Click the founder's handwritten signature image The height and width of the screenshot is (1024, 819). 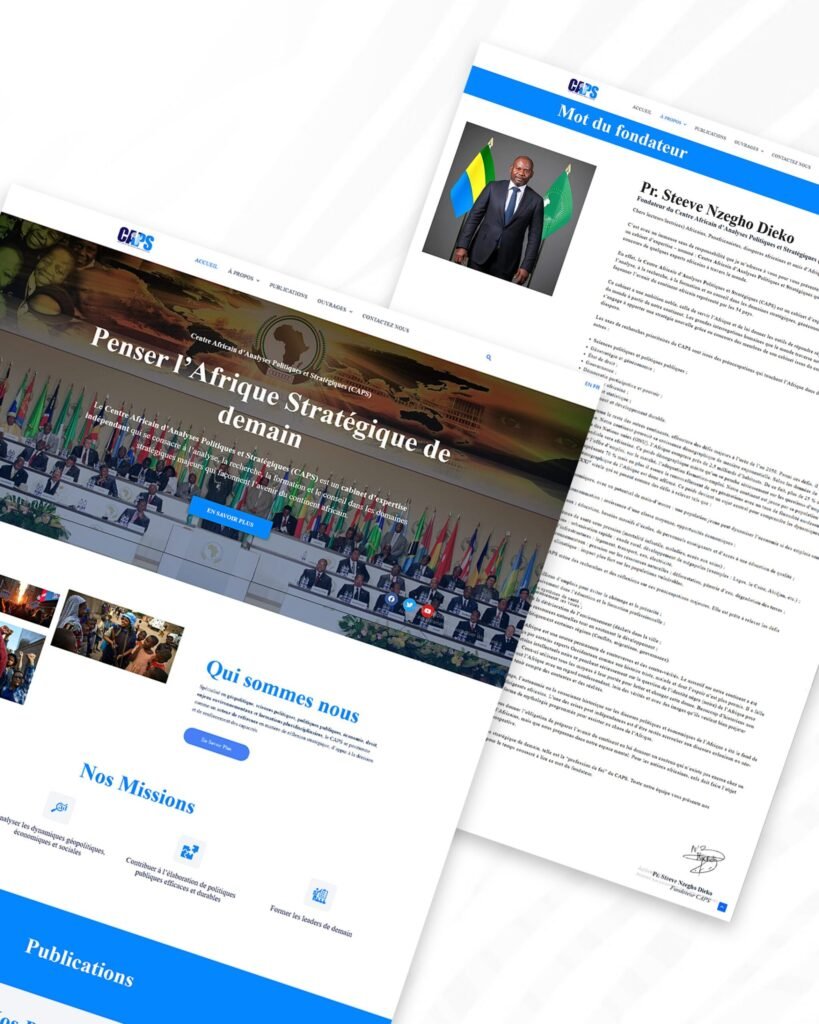click(703, 859)
